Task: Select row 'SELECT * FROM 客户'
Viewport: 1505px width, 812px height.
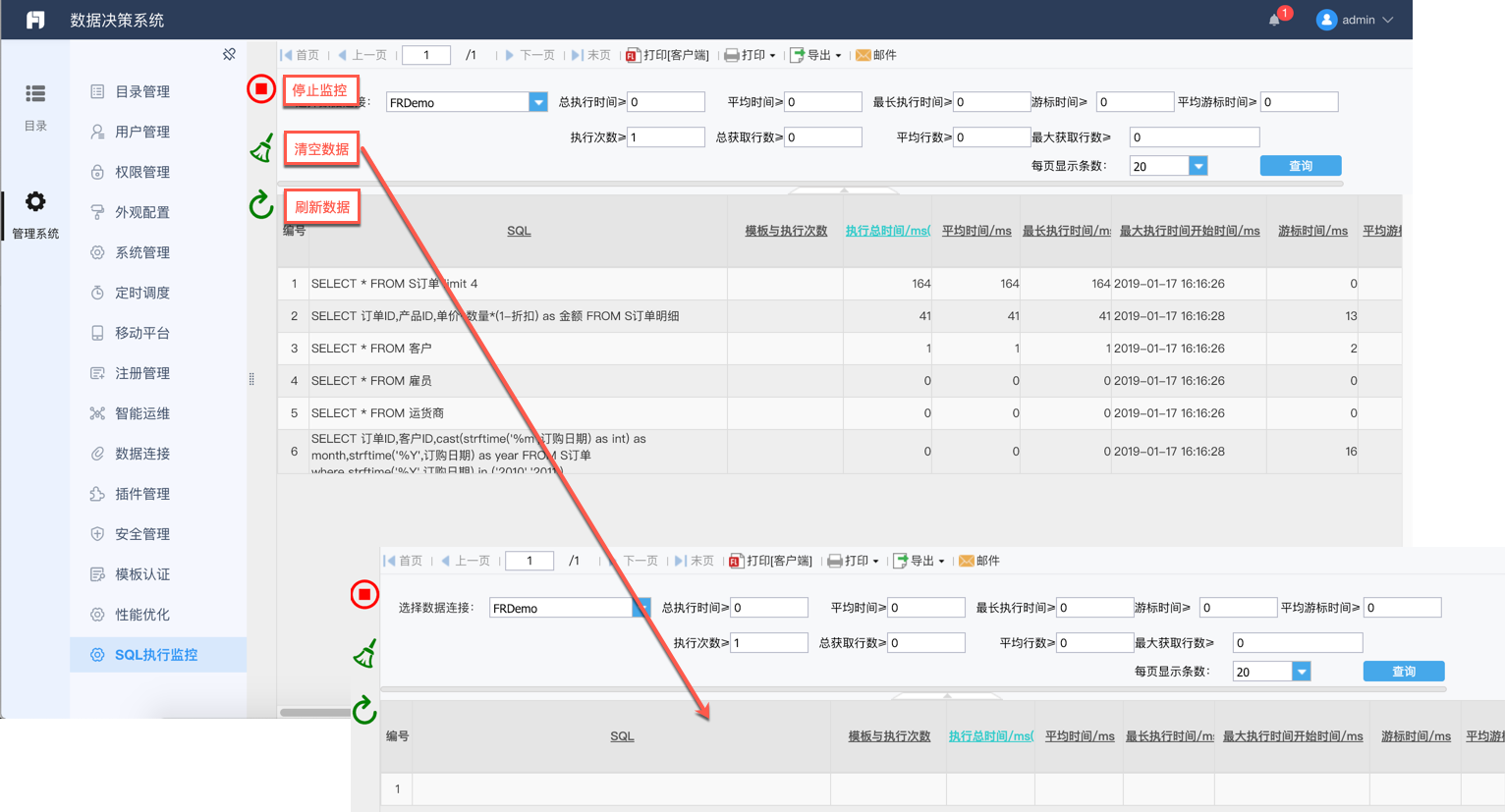Action: 839,349
